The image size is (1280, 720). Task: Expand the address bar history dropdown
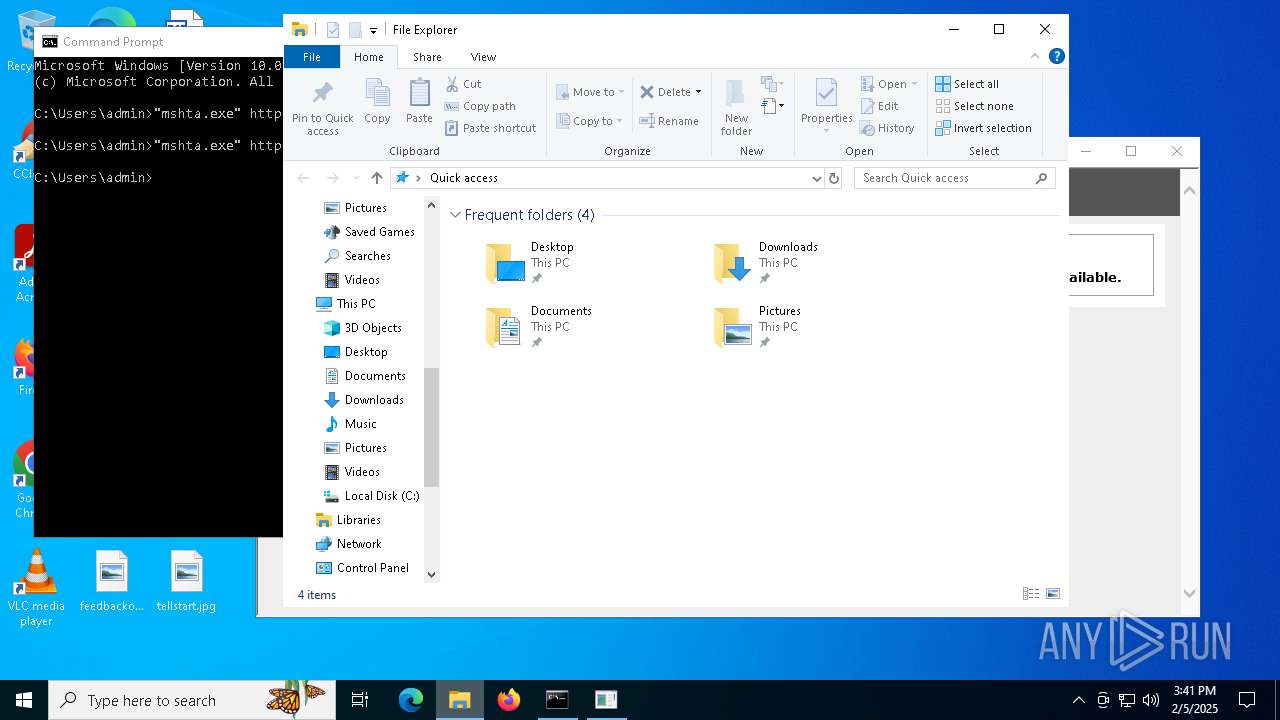[x=817, y=178]
